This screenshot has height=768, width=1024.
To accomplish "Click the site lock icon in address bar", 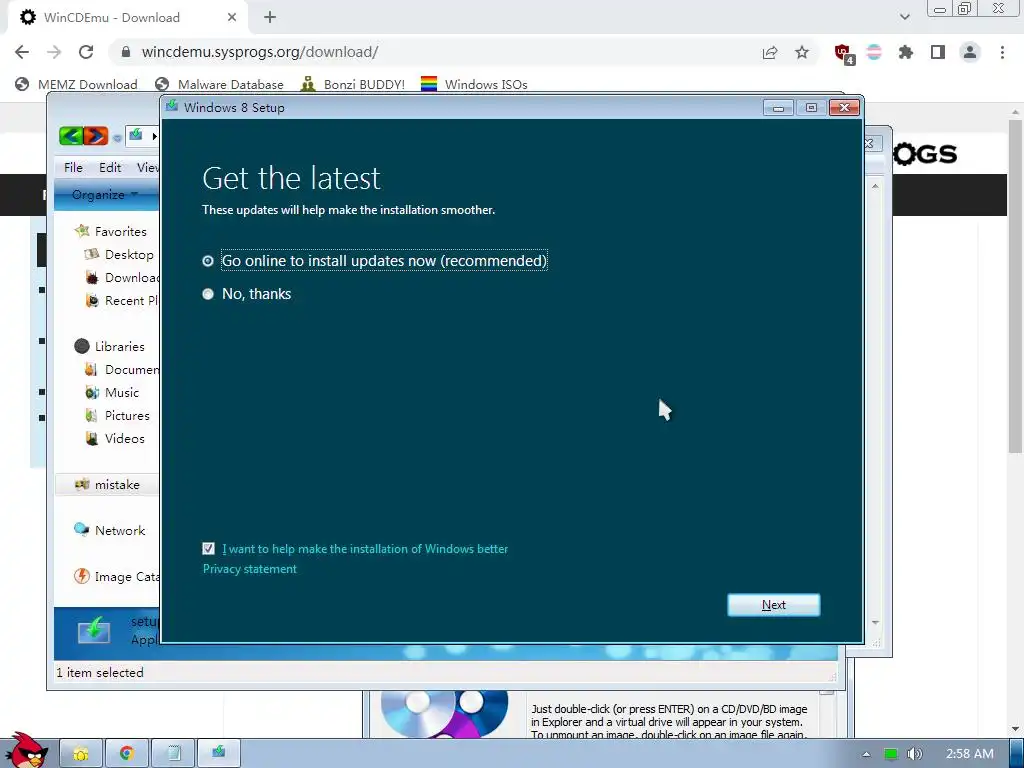I will click(x=127, y=52).
